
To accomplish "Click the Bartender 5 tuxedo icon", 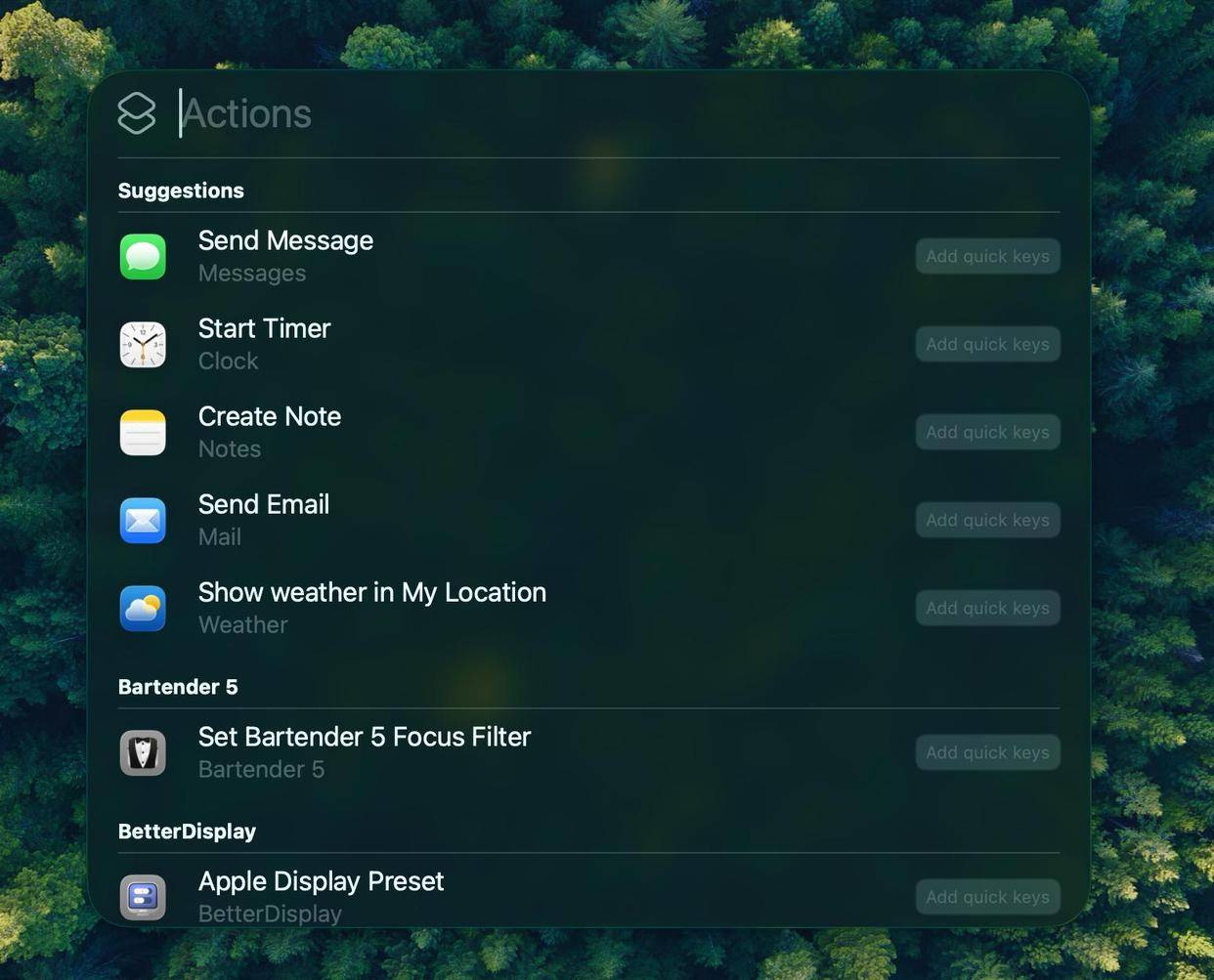I will [143, 752].
